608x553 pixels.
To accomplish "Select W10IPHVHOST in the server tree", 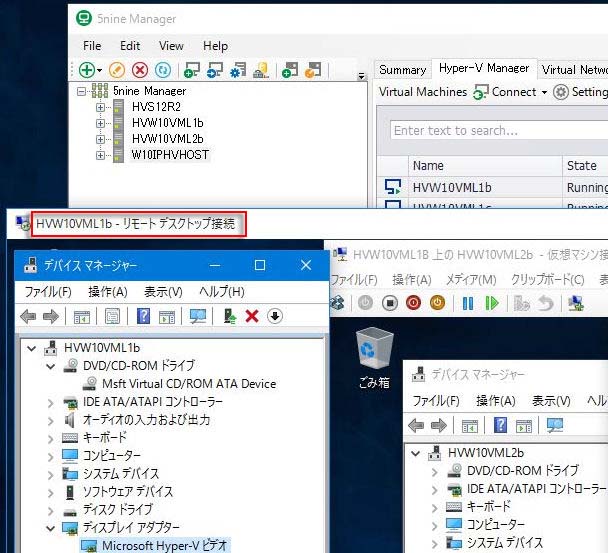I will 170,155.
